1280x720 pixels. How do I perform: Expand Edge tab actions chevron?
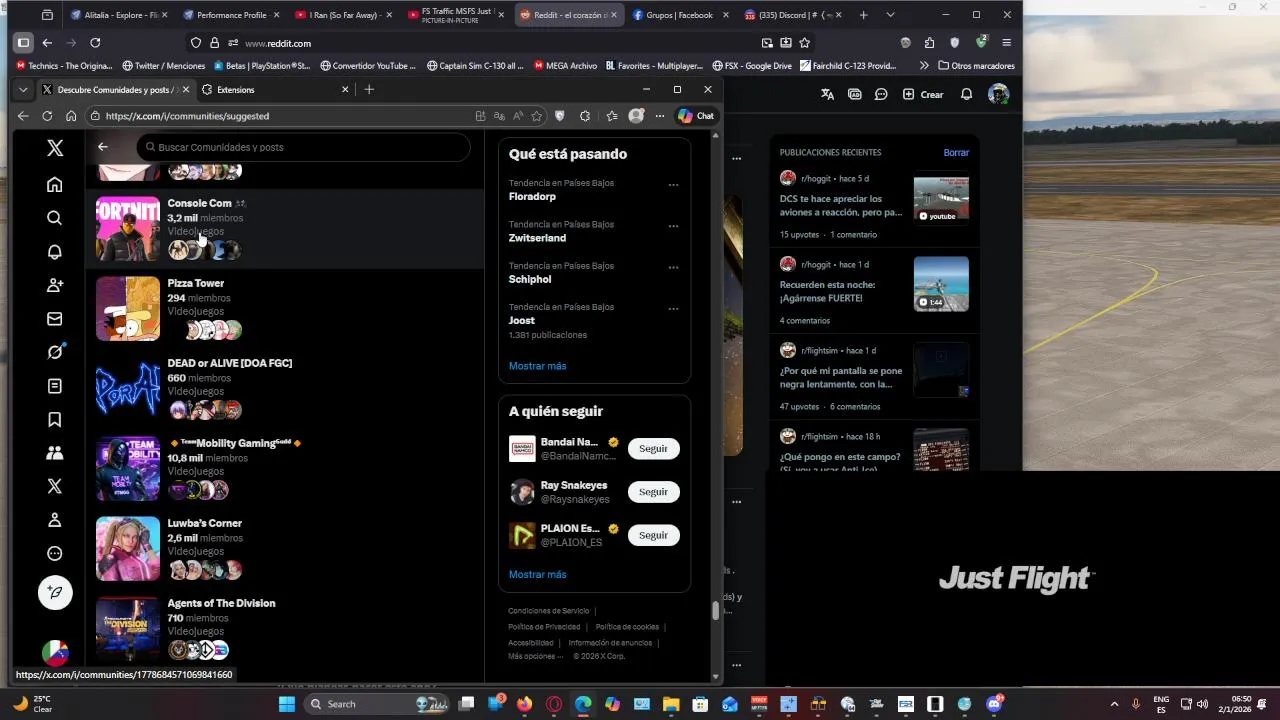point(23,89)
